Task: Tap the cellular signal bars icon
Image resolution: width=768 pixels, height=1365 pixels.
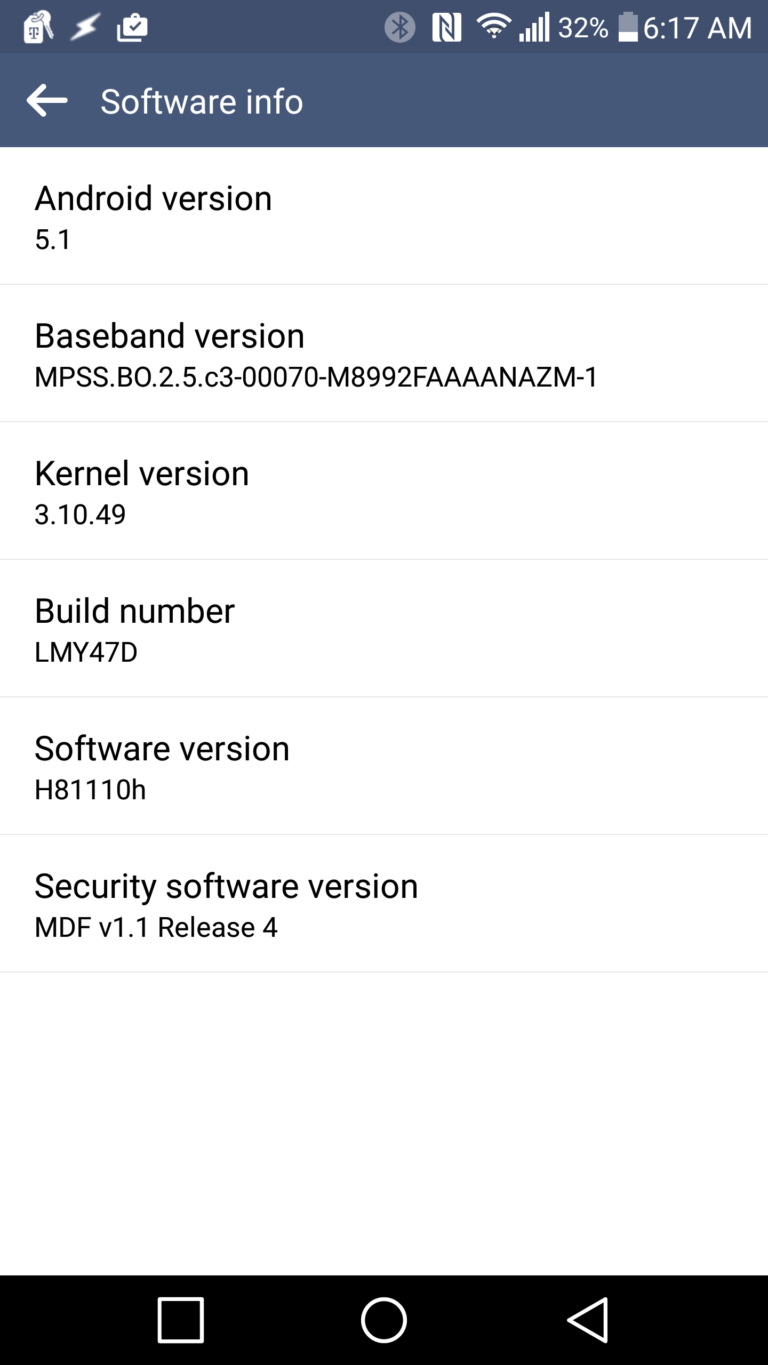Action: click(534, 27)
